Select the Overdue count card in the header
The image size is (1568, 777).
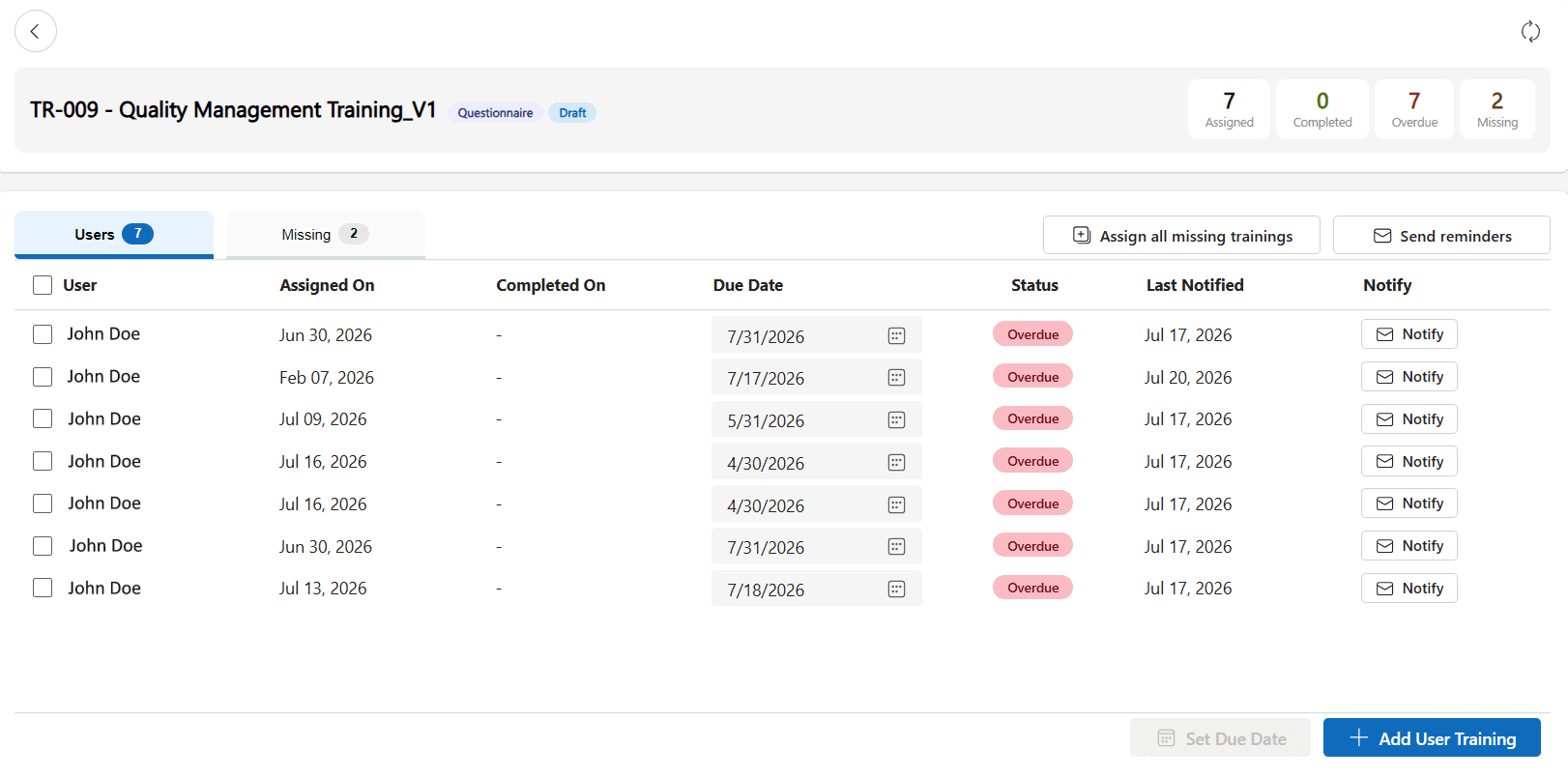1414,109
